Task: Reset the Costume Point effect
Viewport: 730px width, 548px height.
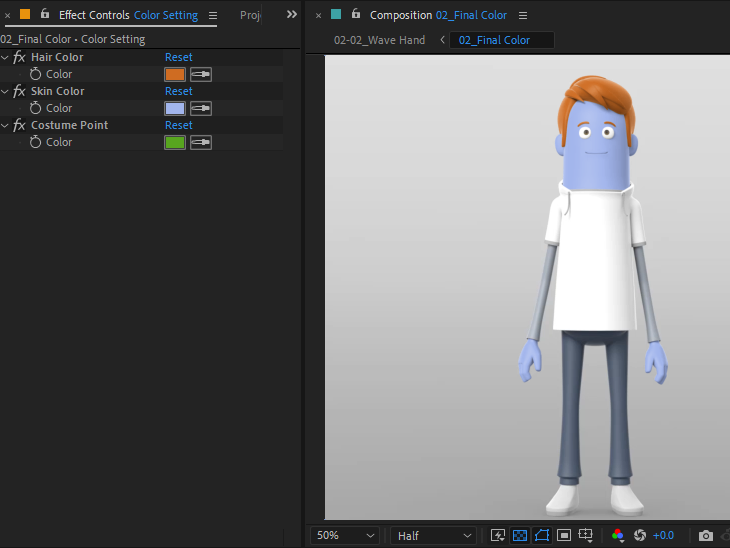Action: (179, 125)
